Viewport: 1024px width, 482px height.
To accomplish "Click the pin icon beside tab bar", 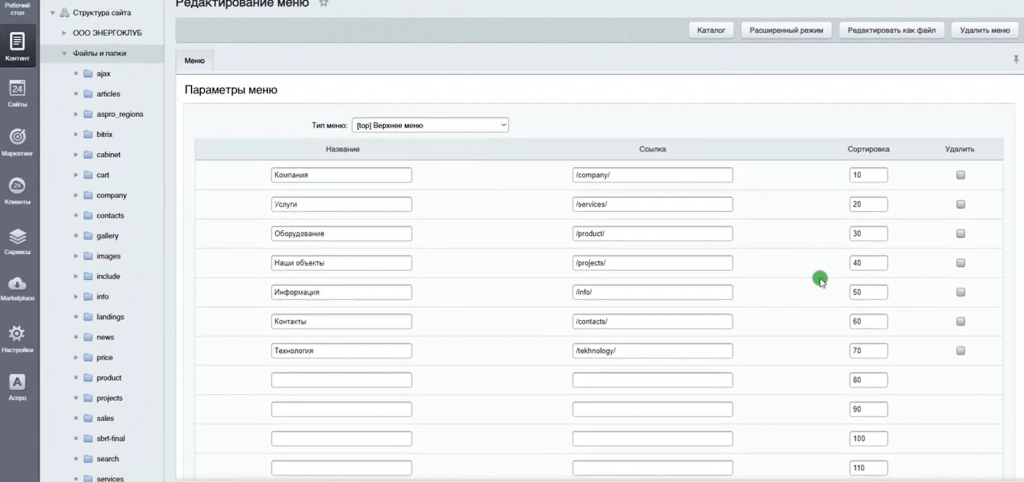I will tap(1016, 59).
